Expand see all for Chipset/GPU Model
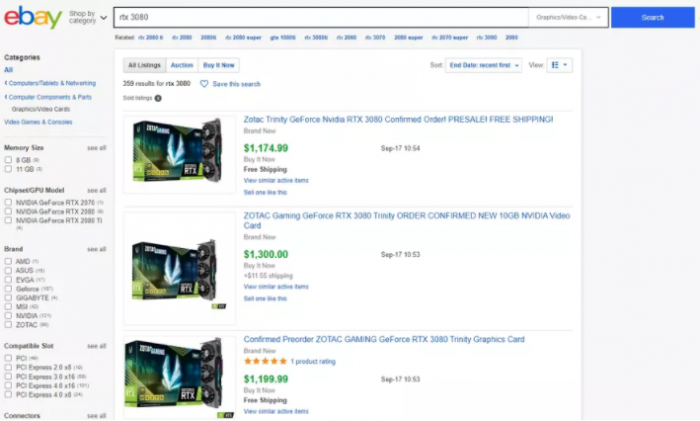Viewport: 700px width, 421px height. pos(96,191)
